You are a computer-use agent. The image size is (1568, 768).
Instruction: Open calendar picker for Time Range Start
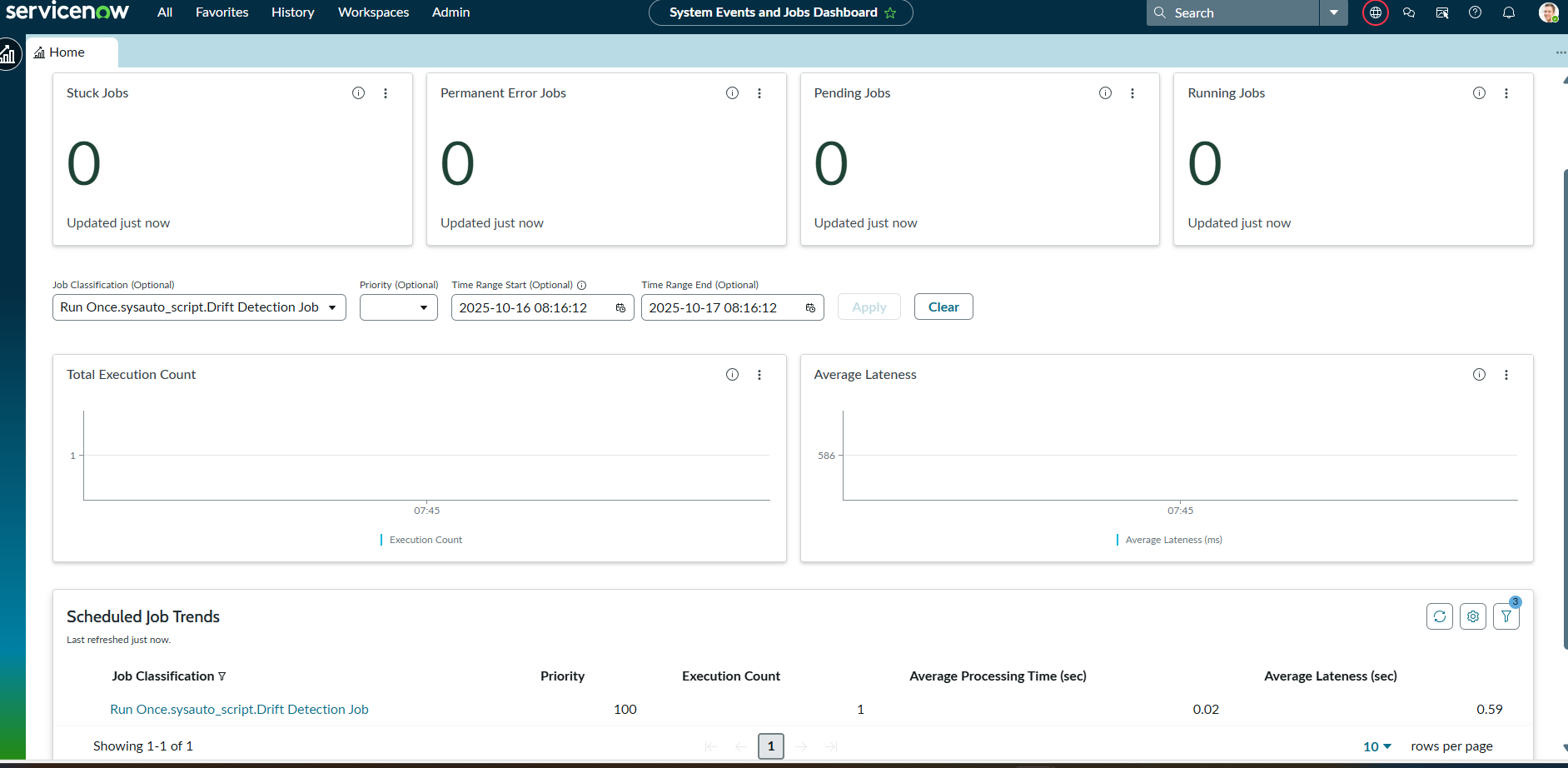620,308
